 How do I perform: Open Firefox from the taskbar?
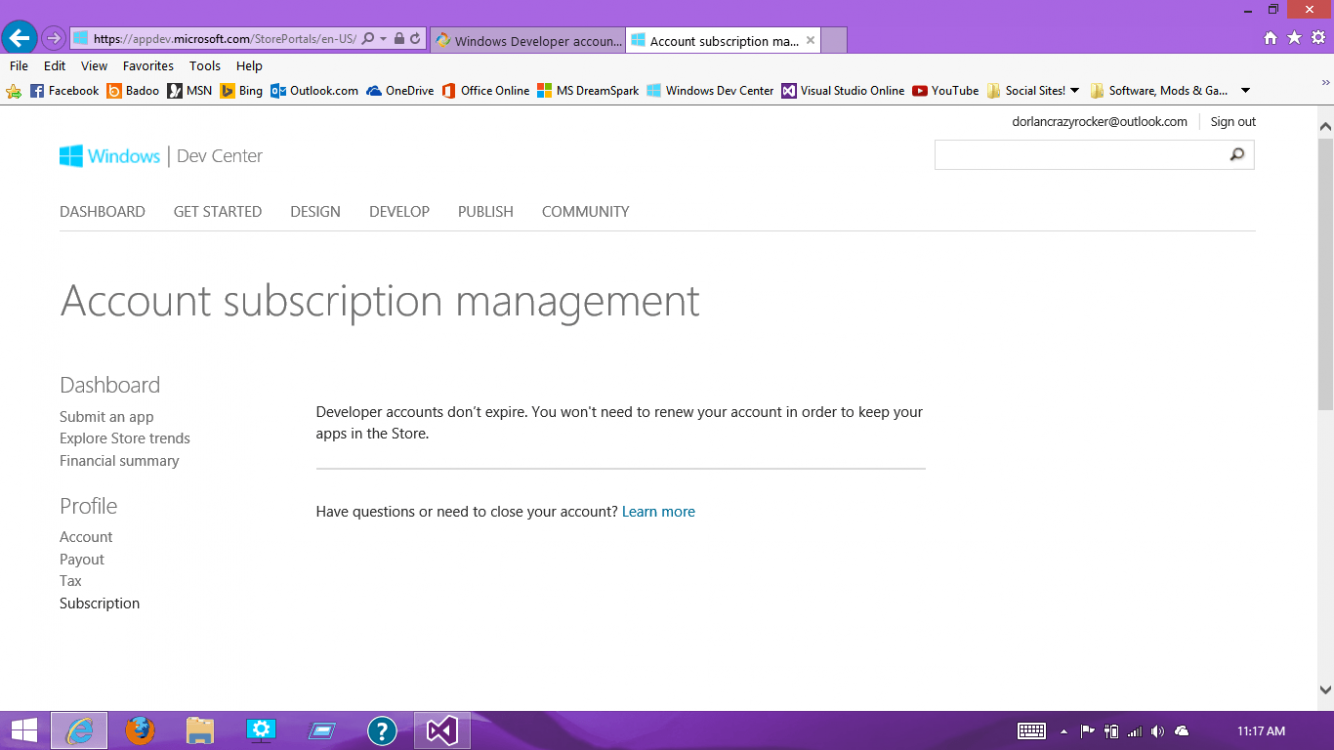tap(140, 731)
